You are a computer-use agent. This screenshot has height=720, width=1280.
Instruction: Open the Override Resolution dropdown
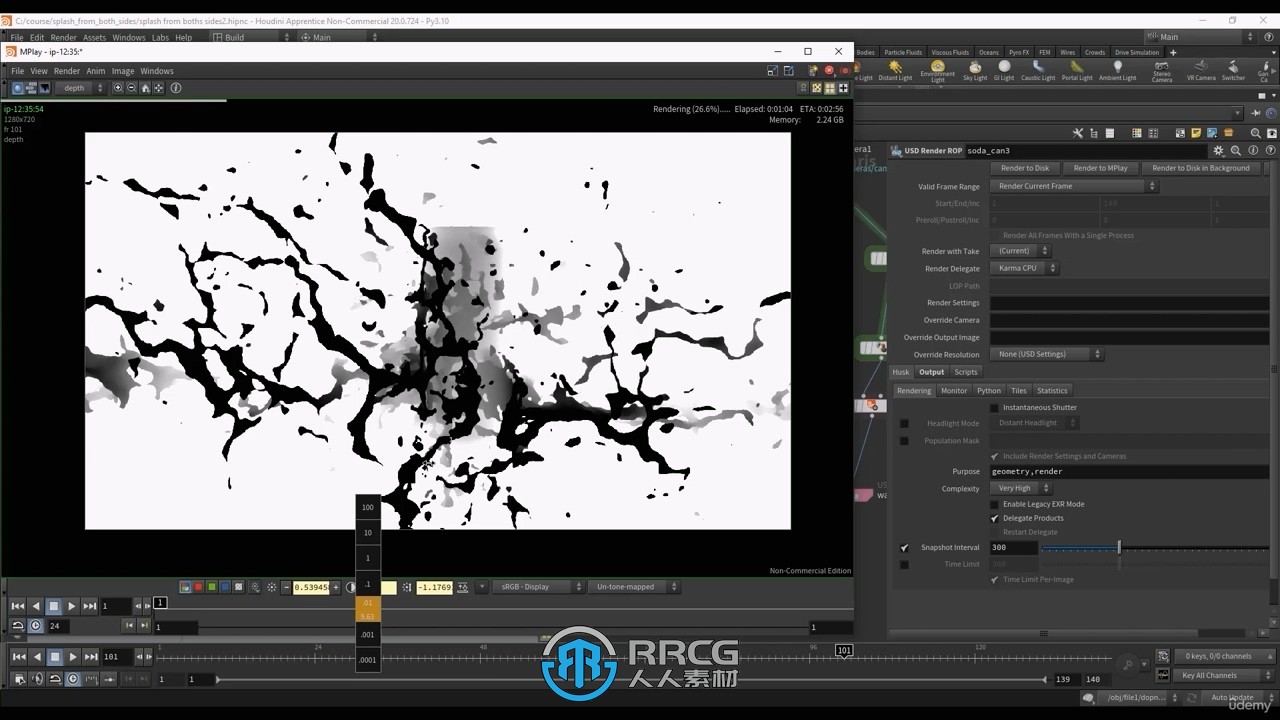[x=1046, y=354]
